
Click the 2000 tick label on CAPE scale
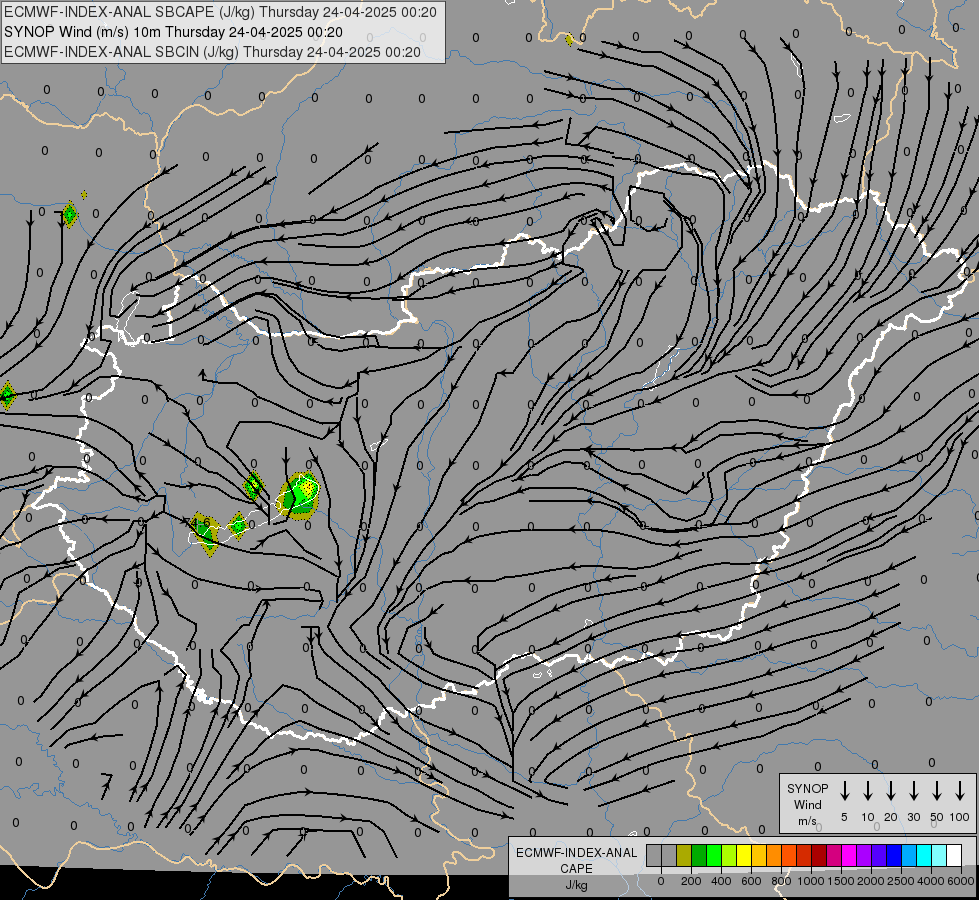pyautogui.click(x=871, y=881)
